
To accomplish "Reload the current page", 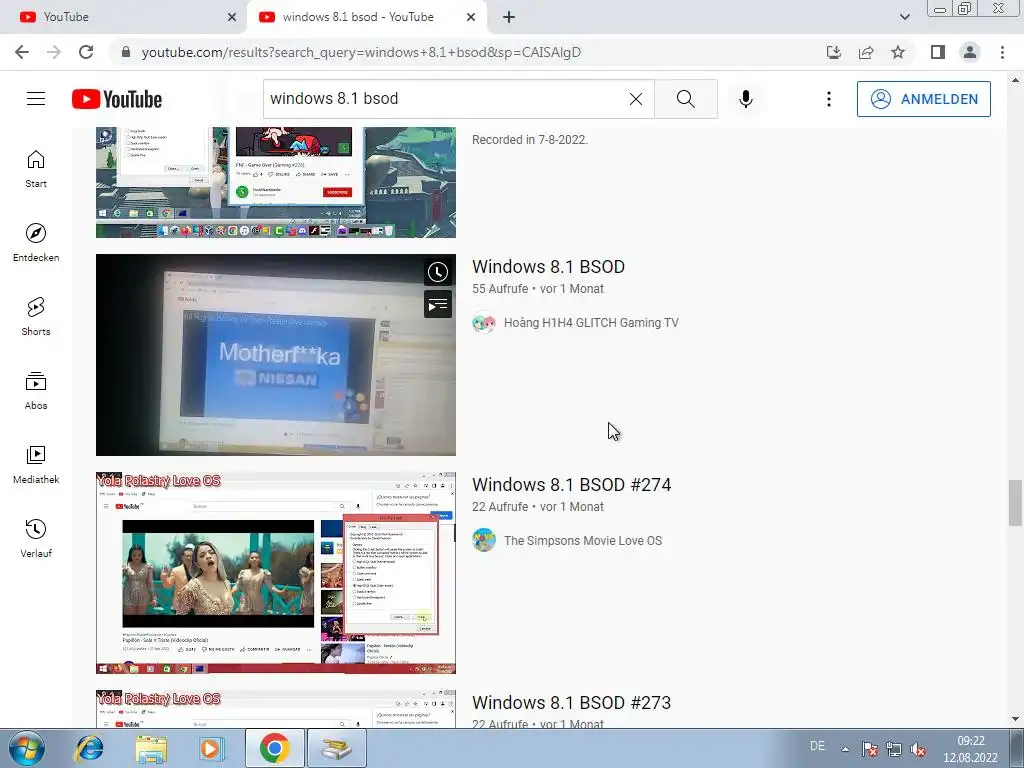I will 86,52.
